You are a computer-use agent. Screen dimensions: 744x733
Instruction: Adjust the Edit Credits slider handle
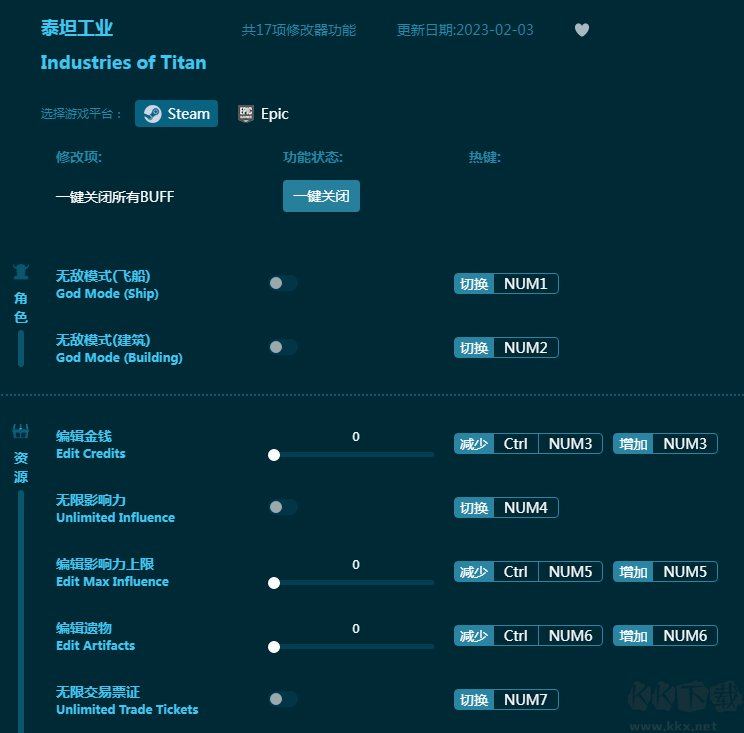pos(274,455)
